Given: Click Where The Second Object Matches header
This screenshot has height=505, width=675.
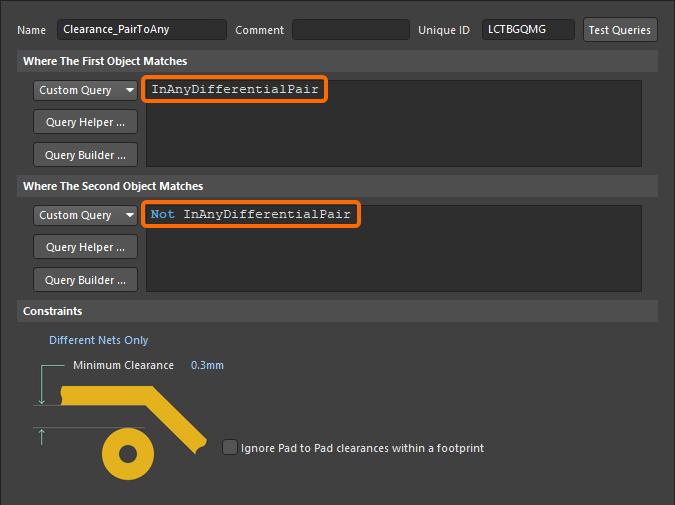Looking at the screenshot, I should [113, 186].
